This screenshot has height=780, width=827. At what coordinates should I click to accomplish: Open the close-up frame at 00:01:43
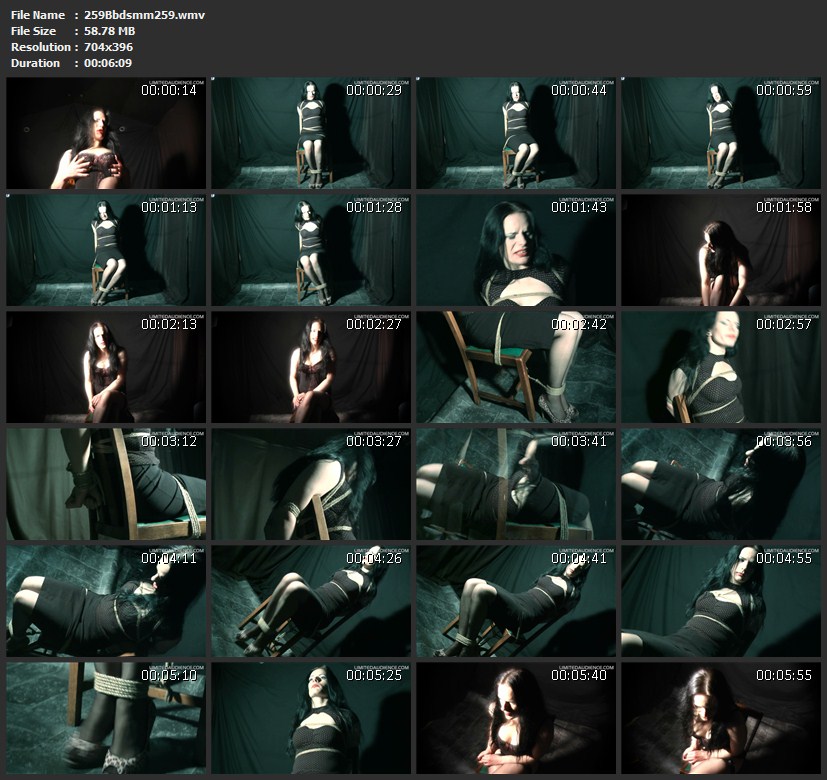pyautogui.click(x=516, y=250)
